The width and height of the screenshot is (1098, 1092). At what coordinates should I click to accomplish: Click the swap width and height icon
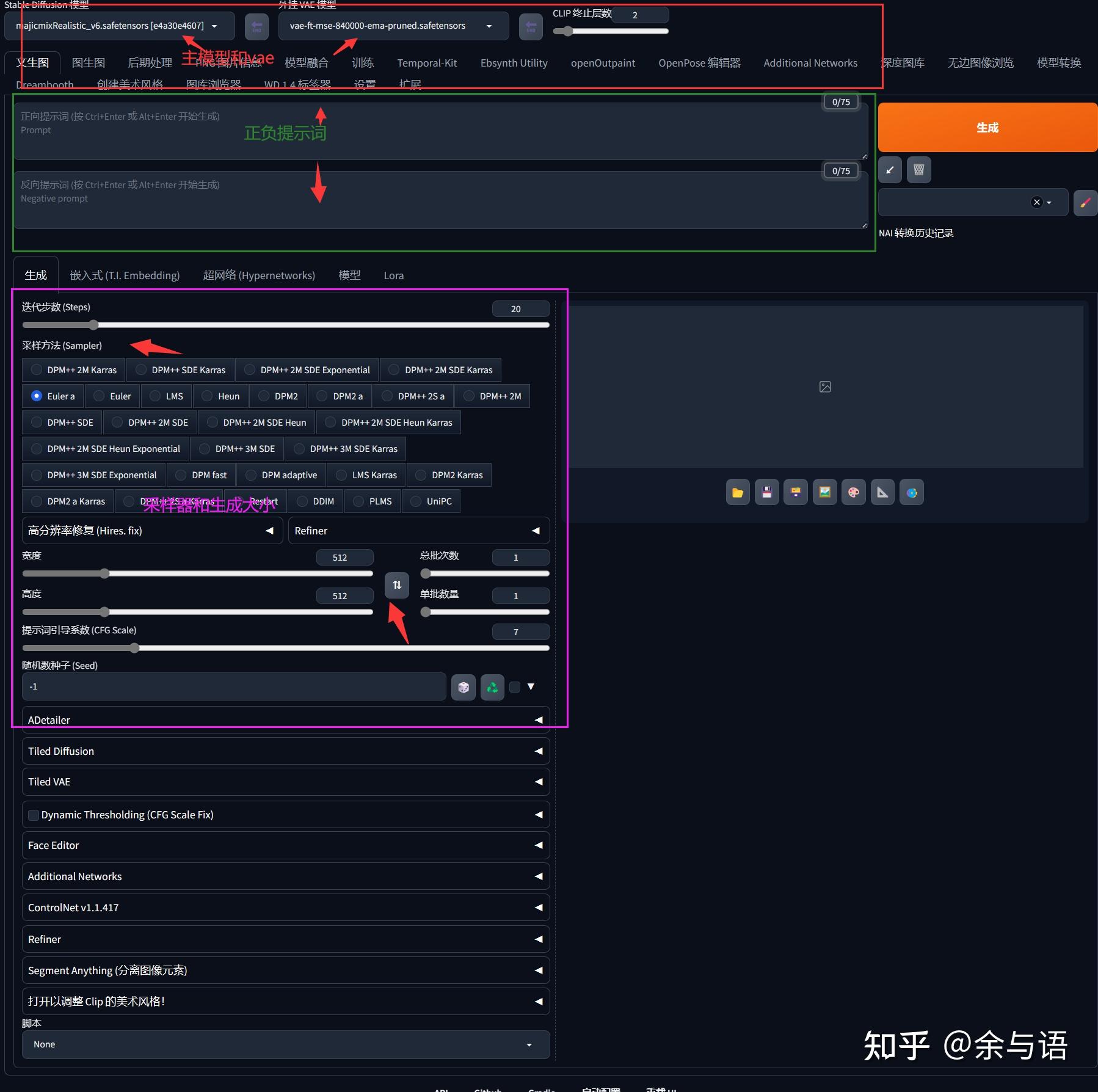(x=396, y=585)
